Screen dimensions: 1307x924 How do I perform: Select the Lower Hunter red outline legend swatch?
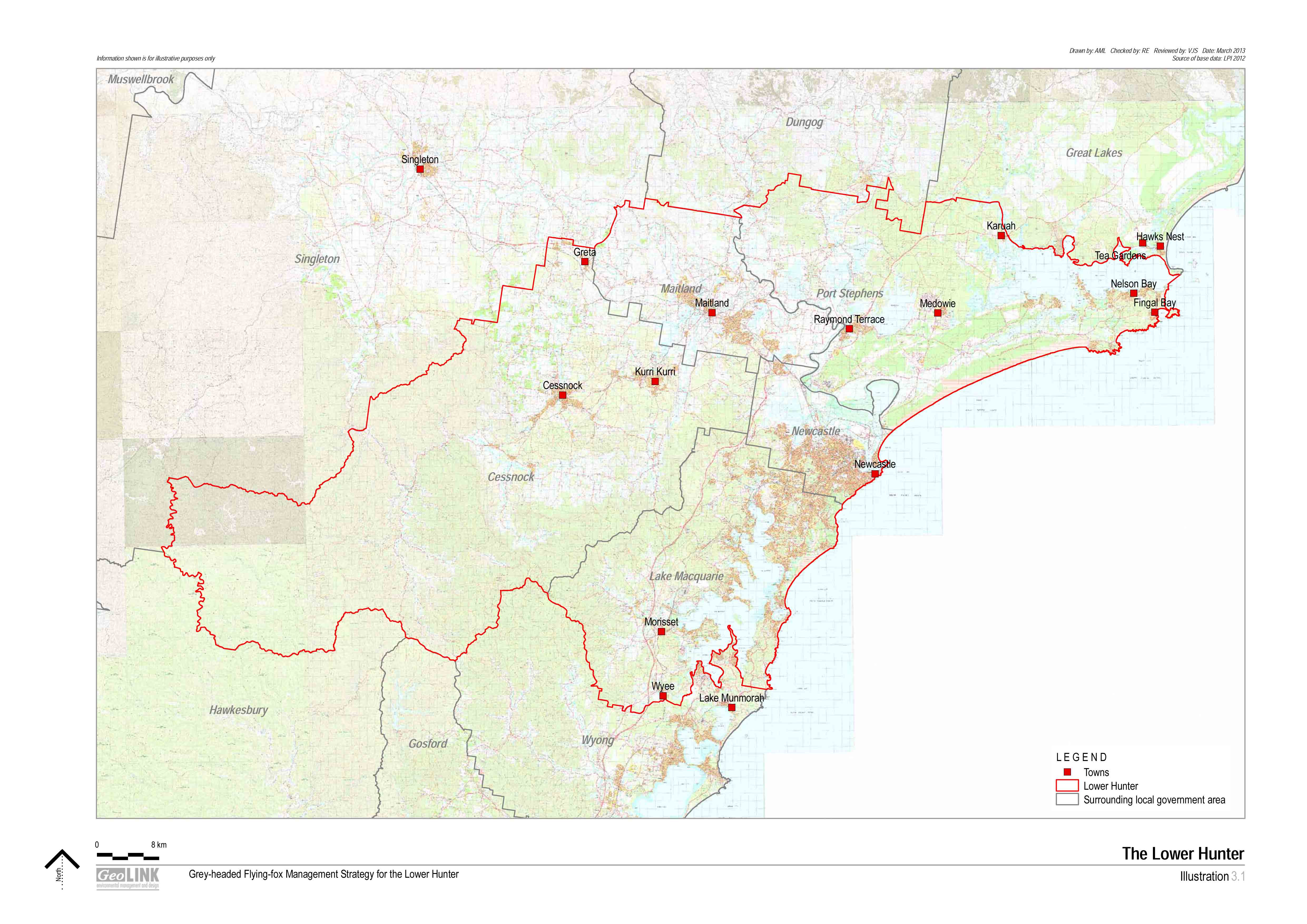[x=1067, y=786]
